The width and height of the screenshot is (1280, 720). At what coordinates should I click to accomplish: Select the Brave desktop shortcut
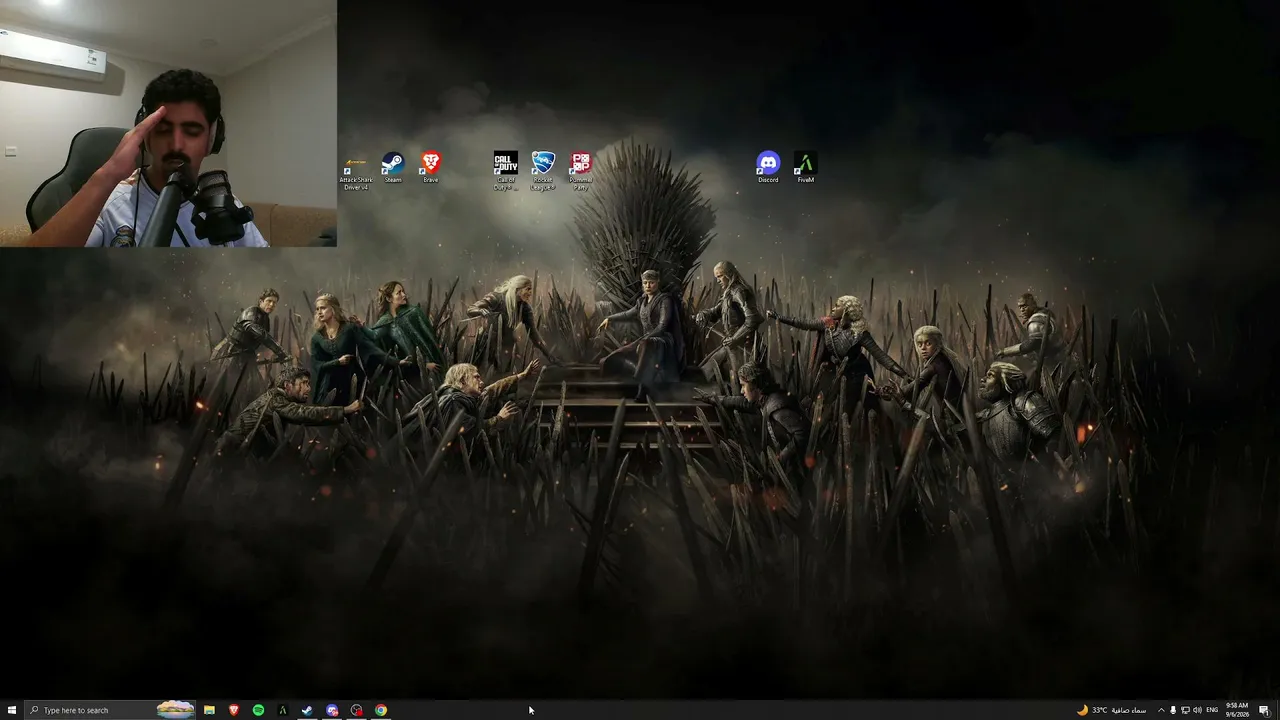(x=431, y=168)
